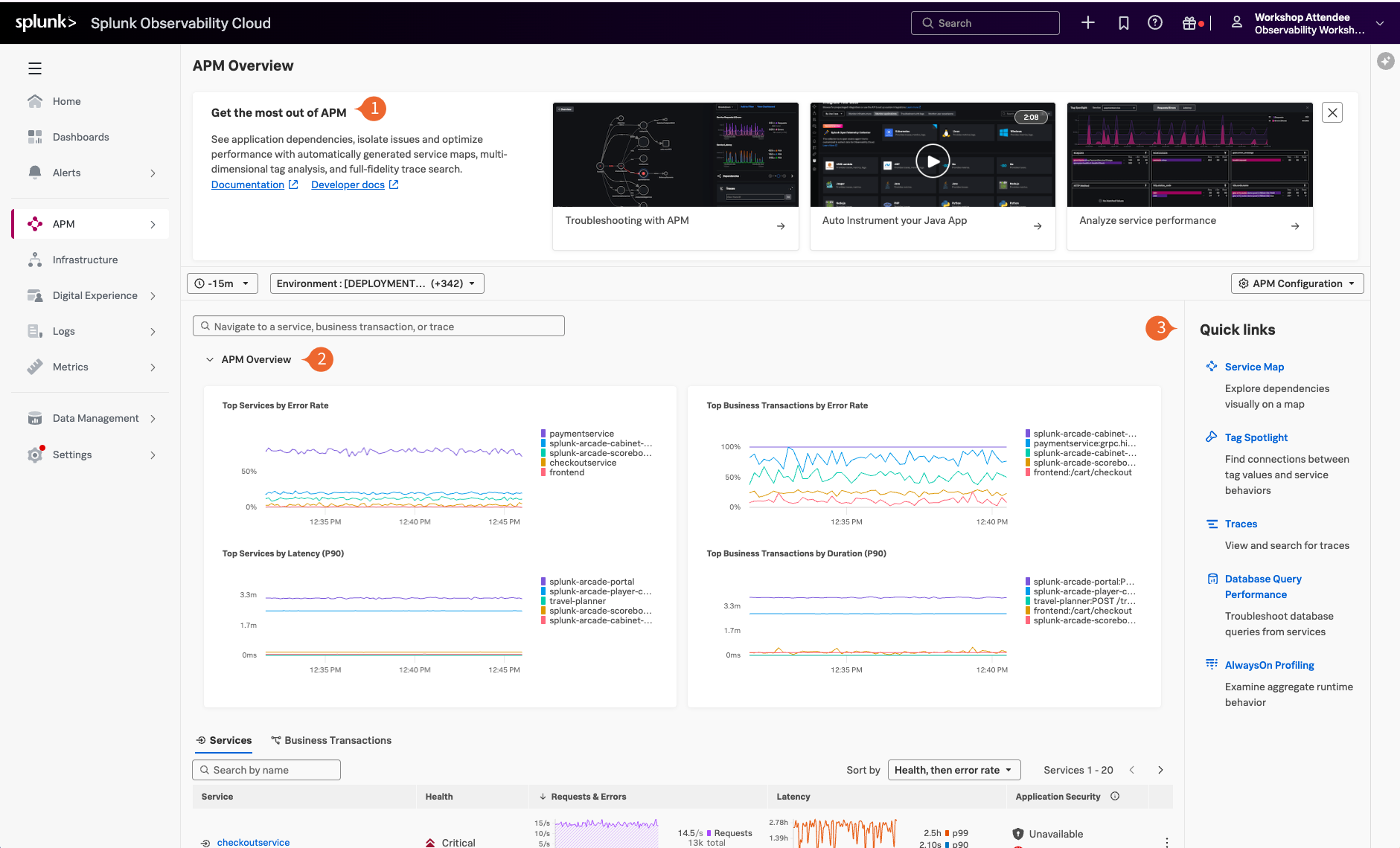Open the Database Query Performance link
The image size is (1400, 848).
click(x=1263, y=586)
